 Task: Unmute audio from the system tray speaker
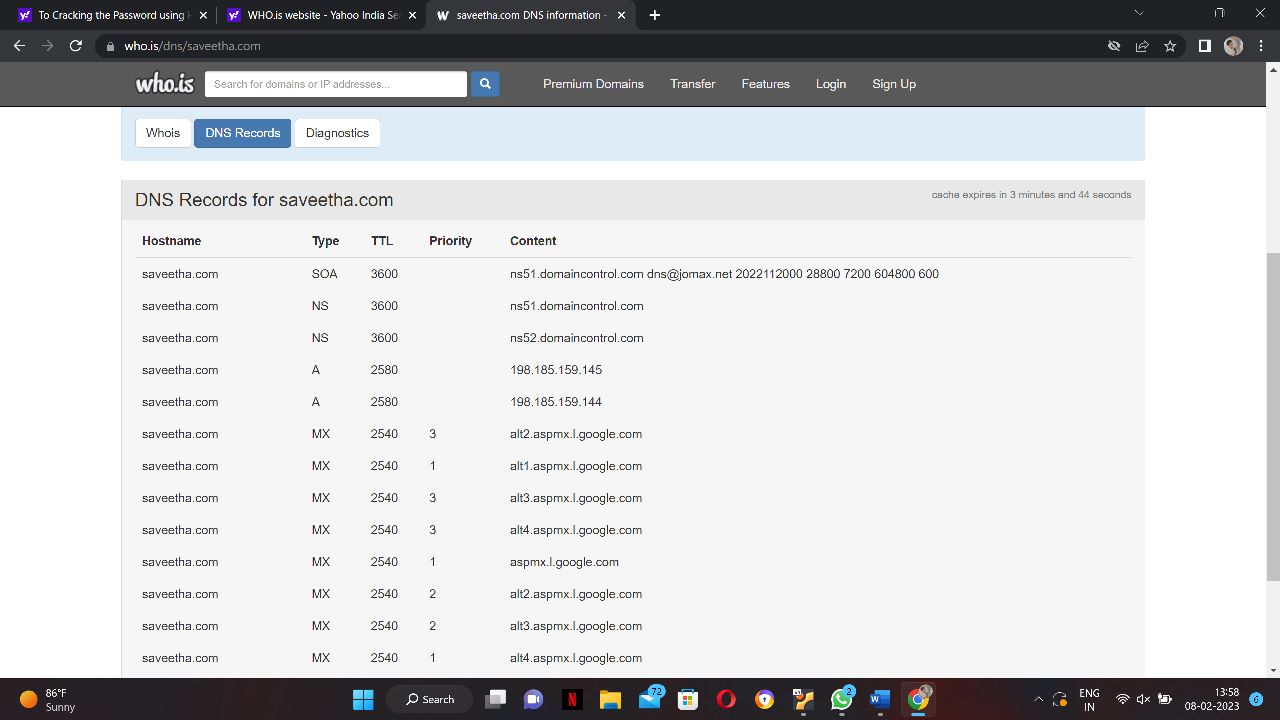click(1143, 699)
